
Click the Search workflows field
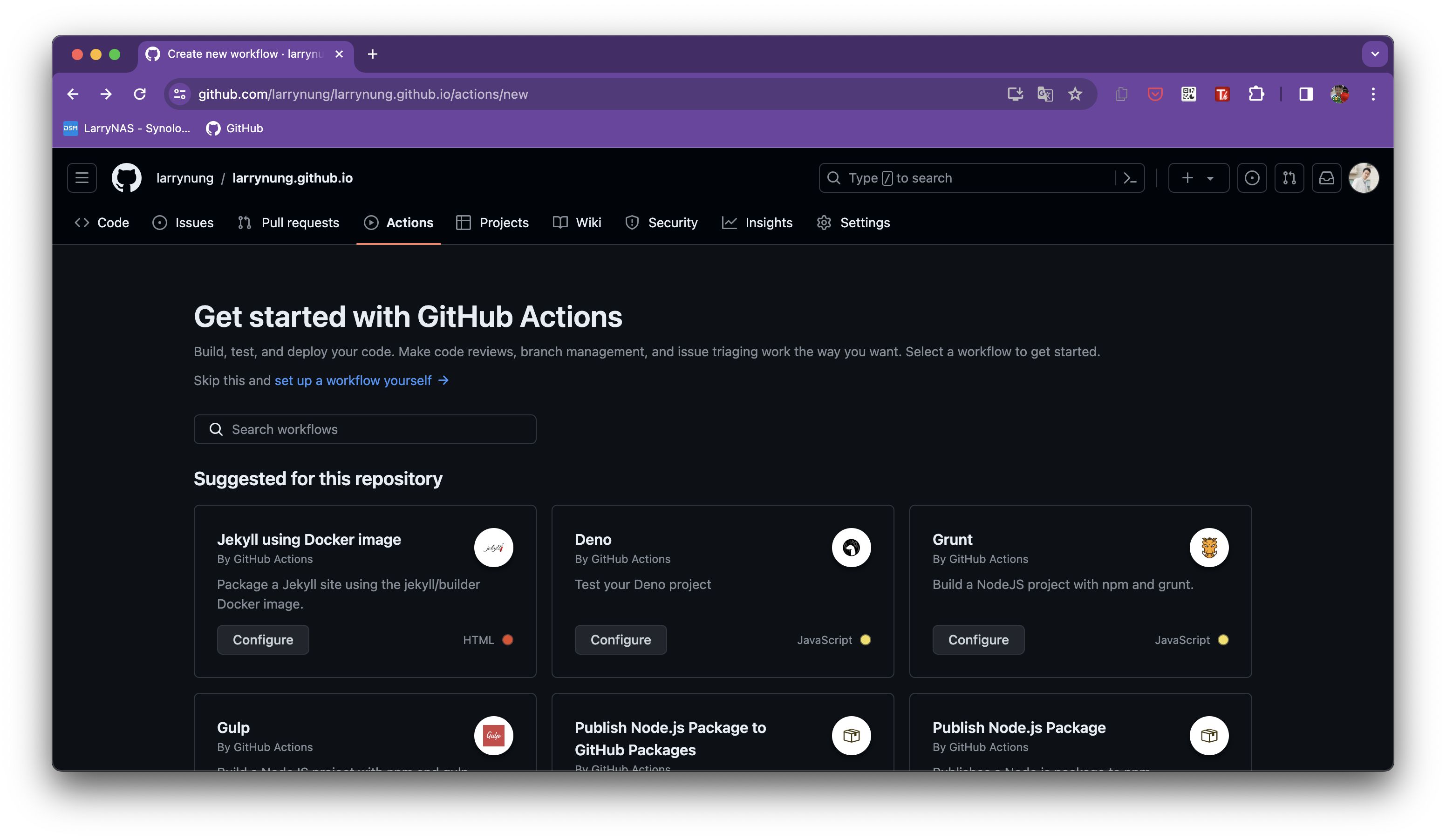pyautogui.click(x=365, y=429)
